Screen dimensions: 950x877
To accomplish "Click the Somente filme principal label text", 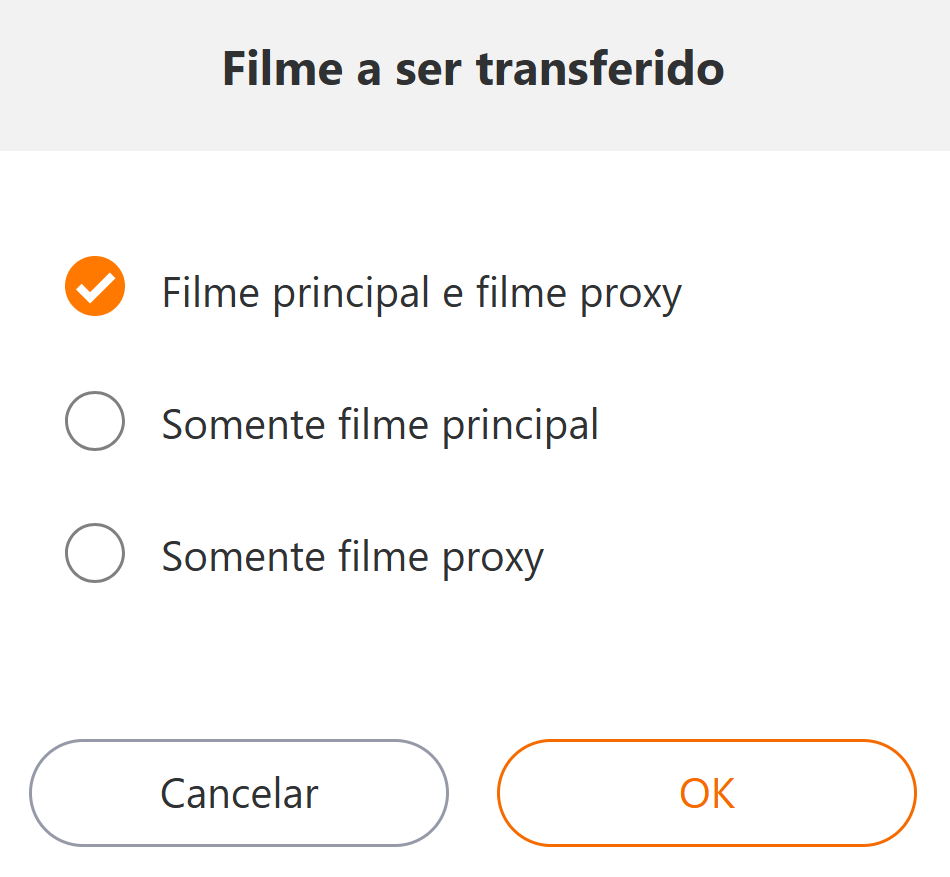I will (380, 424).
